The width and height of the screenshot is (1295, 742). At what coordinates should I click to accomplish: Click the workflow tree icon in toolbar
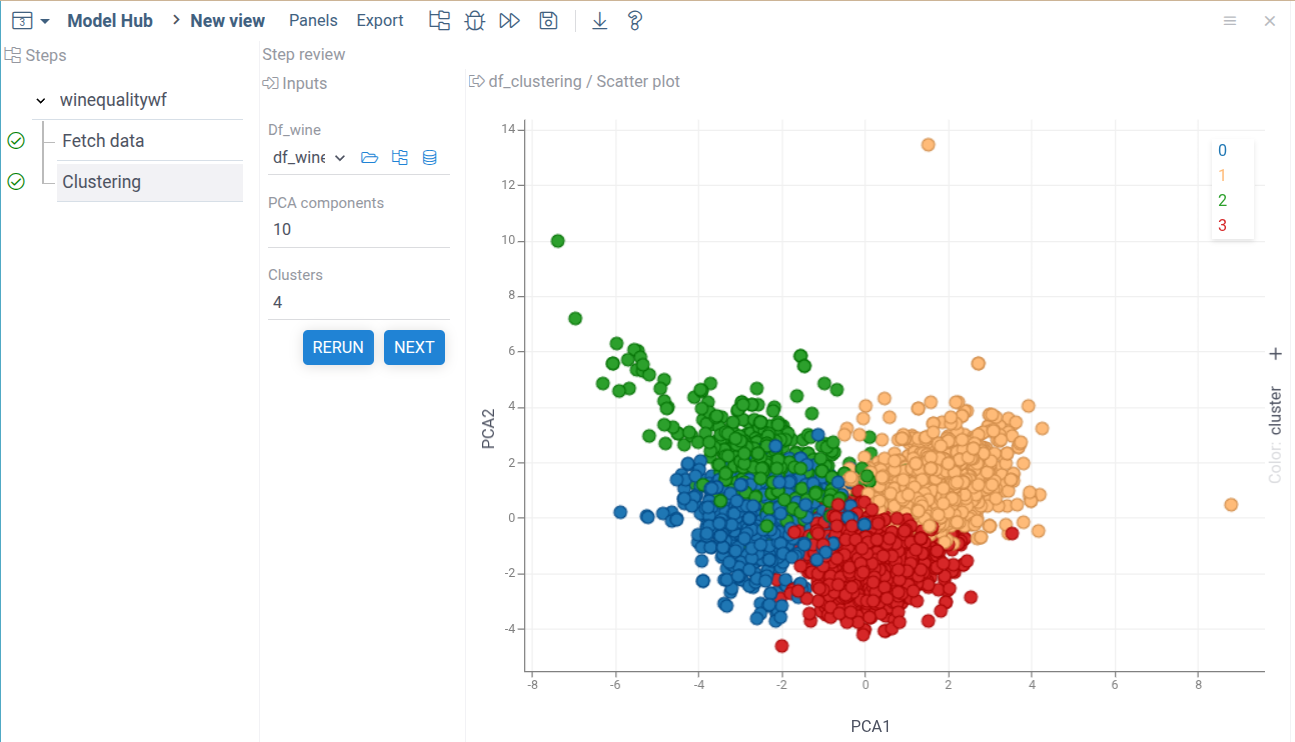point(438,20)
